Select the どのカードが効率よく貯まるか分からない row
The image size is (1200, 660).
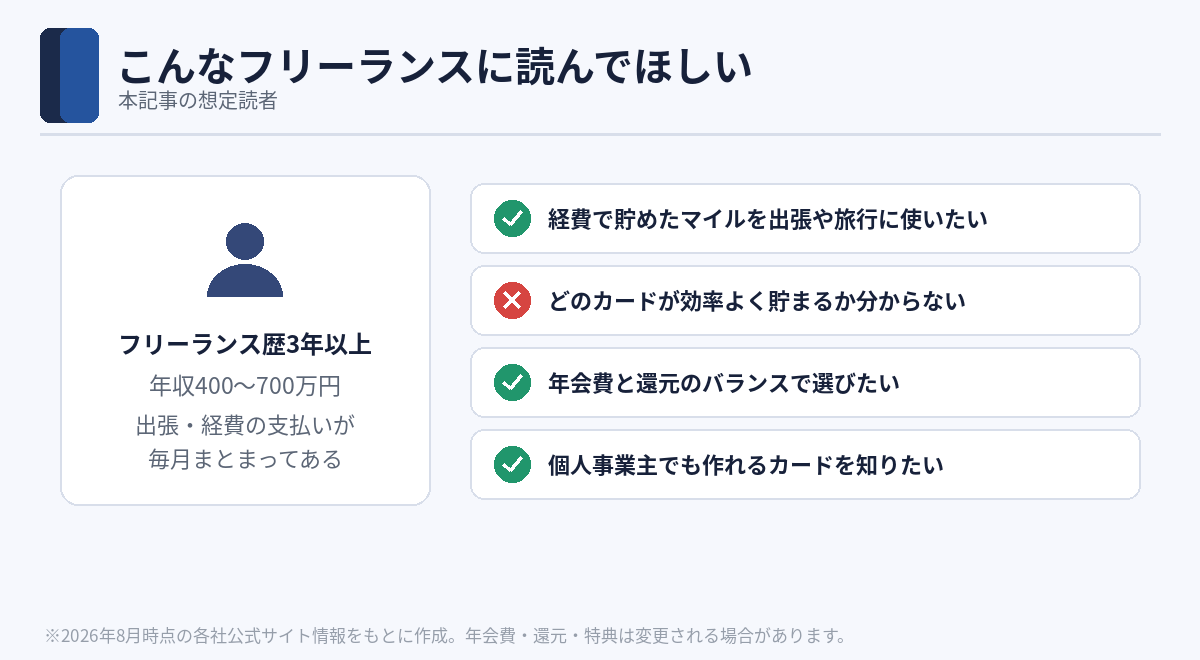click(805, 300)
